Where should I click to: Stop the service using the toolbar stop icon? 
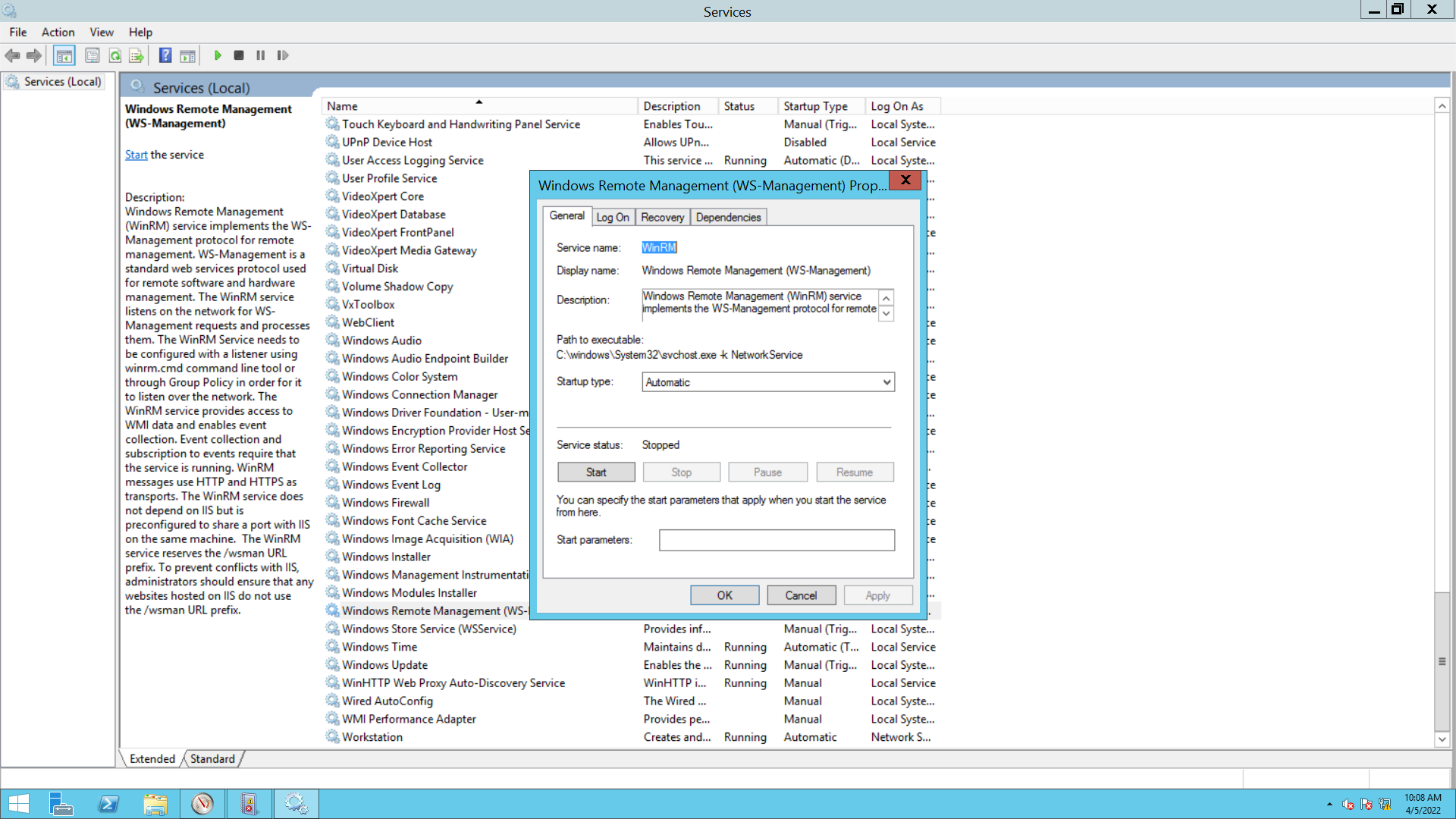pos(239,55)
